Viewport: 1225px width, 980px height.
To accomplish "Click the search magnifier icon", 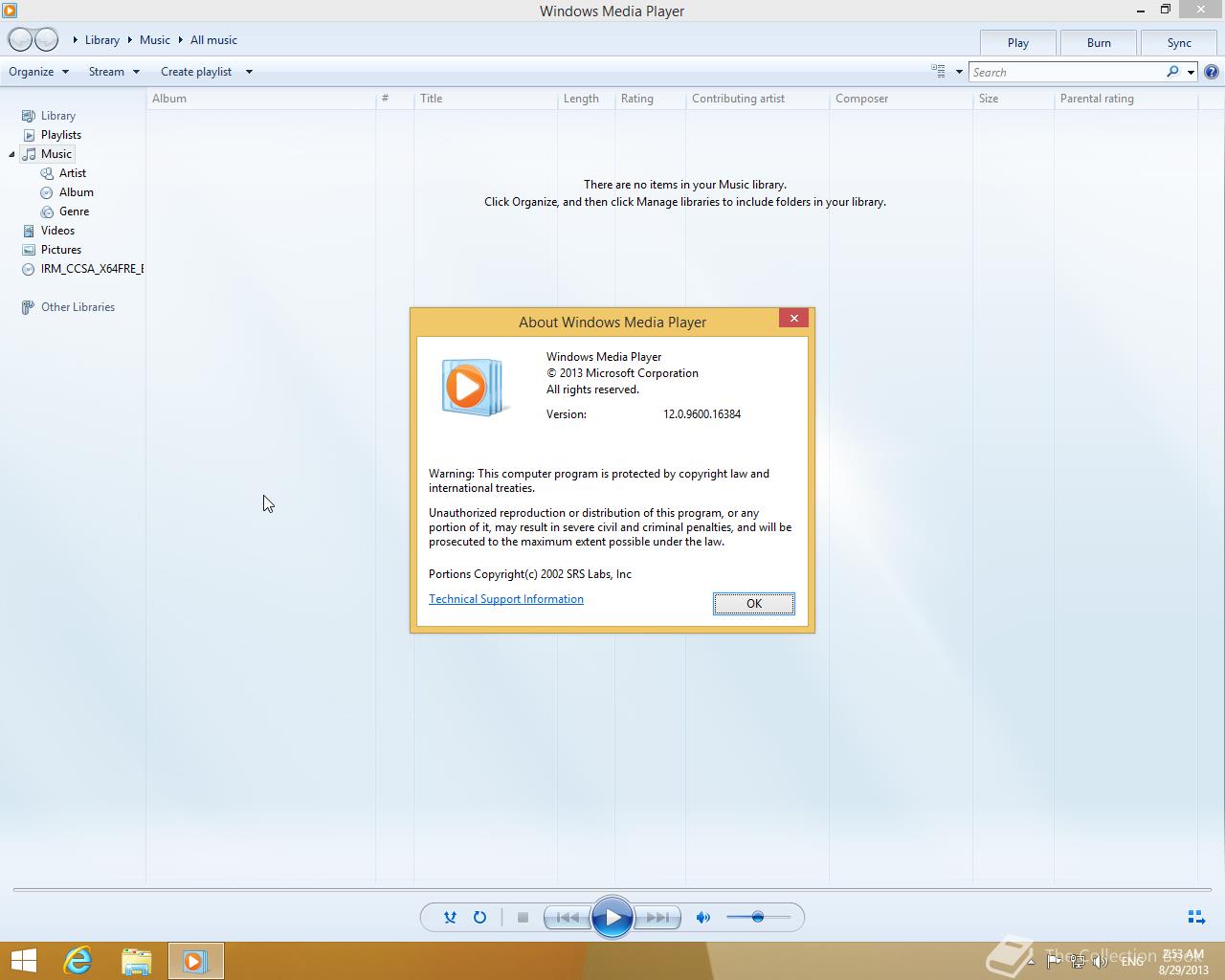I will pyautogui.click(x=1172, y=72).
